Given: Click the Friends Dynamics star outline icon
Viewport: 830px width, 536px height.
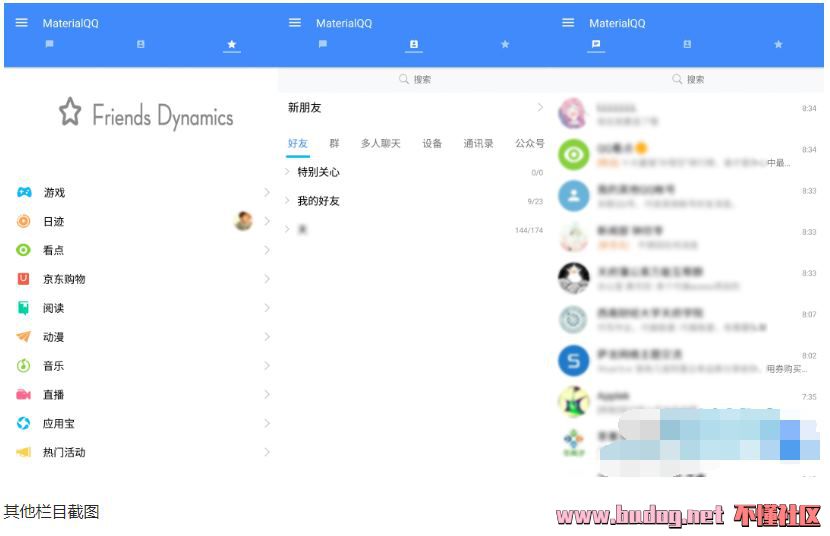Looking at the screenshot, I should coord(70,112).
